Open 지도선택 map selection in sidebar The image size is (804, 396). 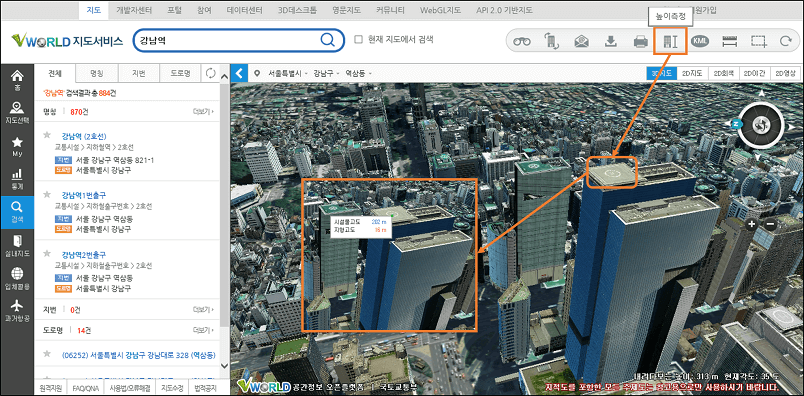pos(17,113)
